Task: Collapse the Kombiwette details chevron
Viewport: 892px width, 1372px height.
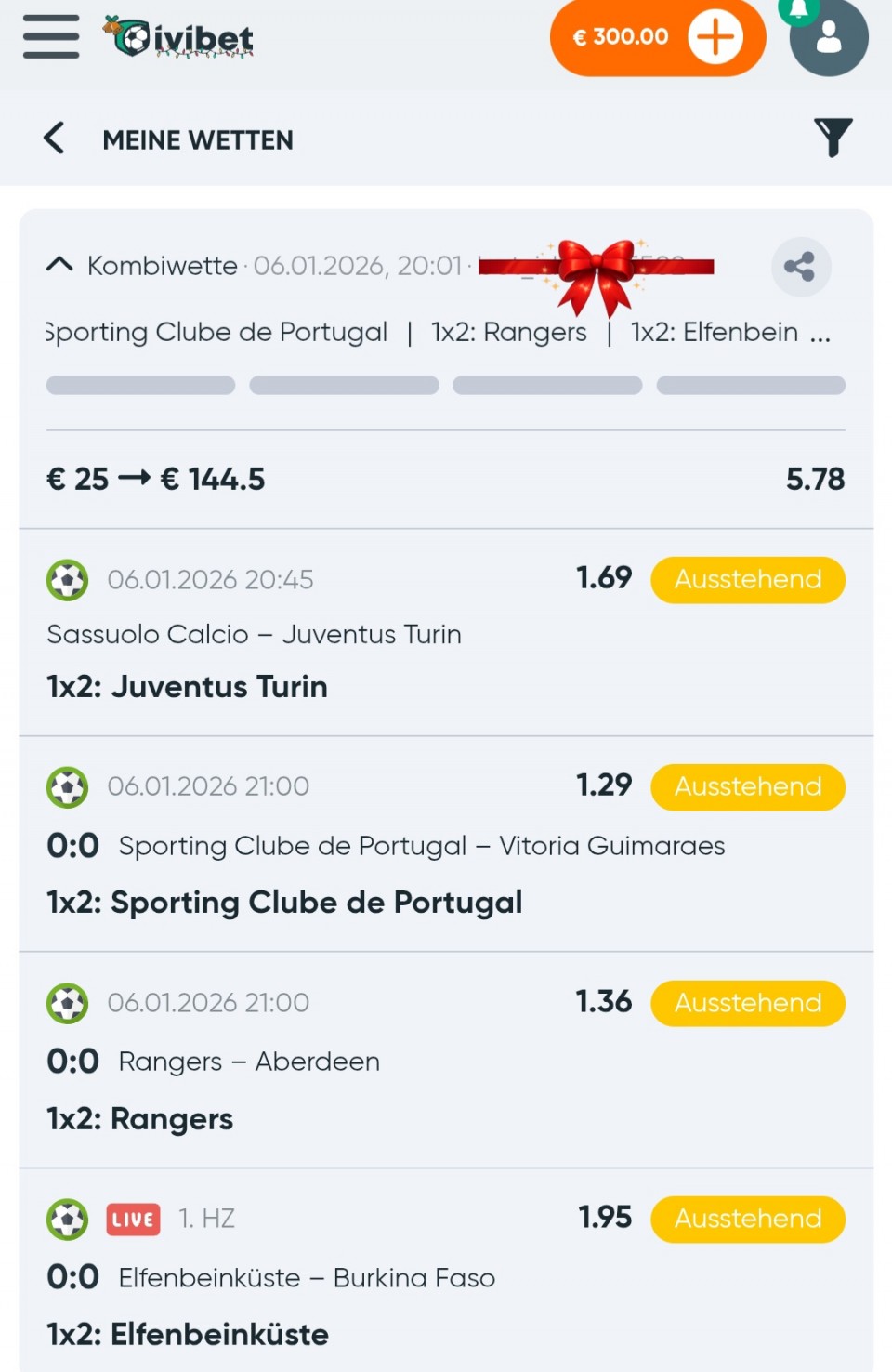Action: pyautogui.click(x=59, y=265)
